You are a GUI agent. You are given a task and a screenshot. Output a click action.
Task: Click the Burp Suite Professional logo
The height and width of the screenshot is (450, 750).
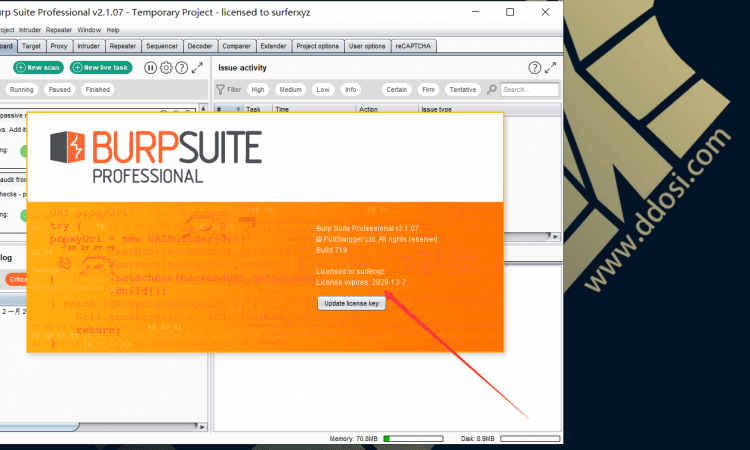[156, 157]
